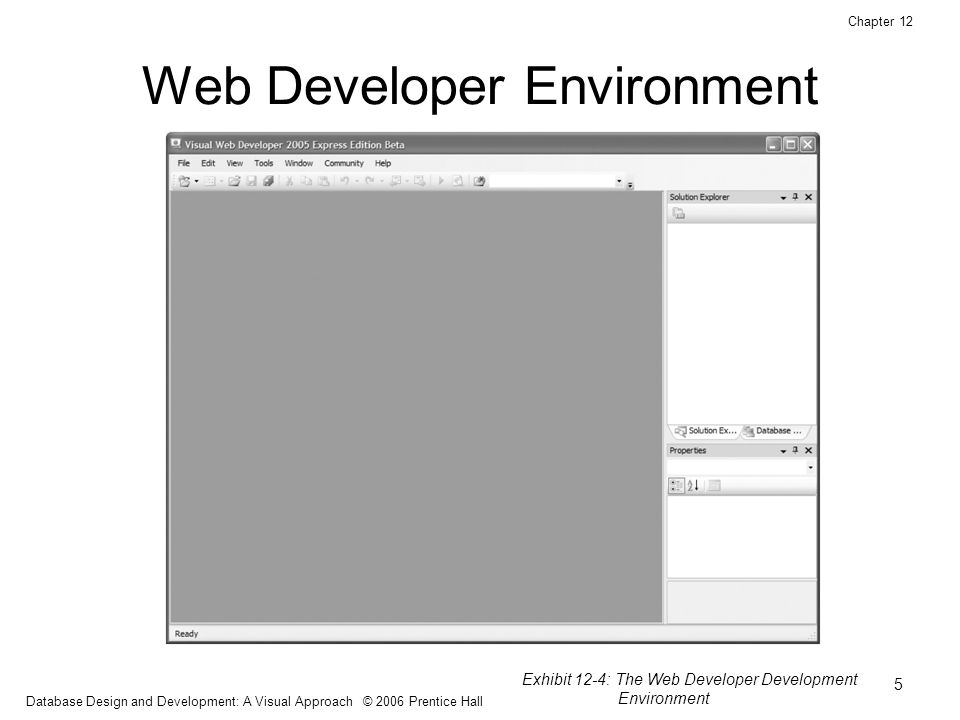960x720 pixels.
Task: Click the Redo toolbar icon
Action: coord(369,181)
